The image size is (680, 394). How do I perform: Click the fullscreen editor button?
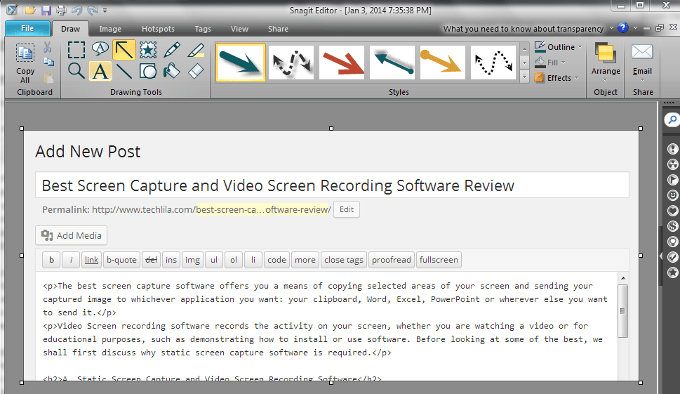(438, 260)
